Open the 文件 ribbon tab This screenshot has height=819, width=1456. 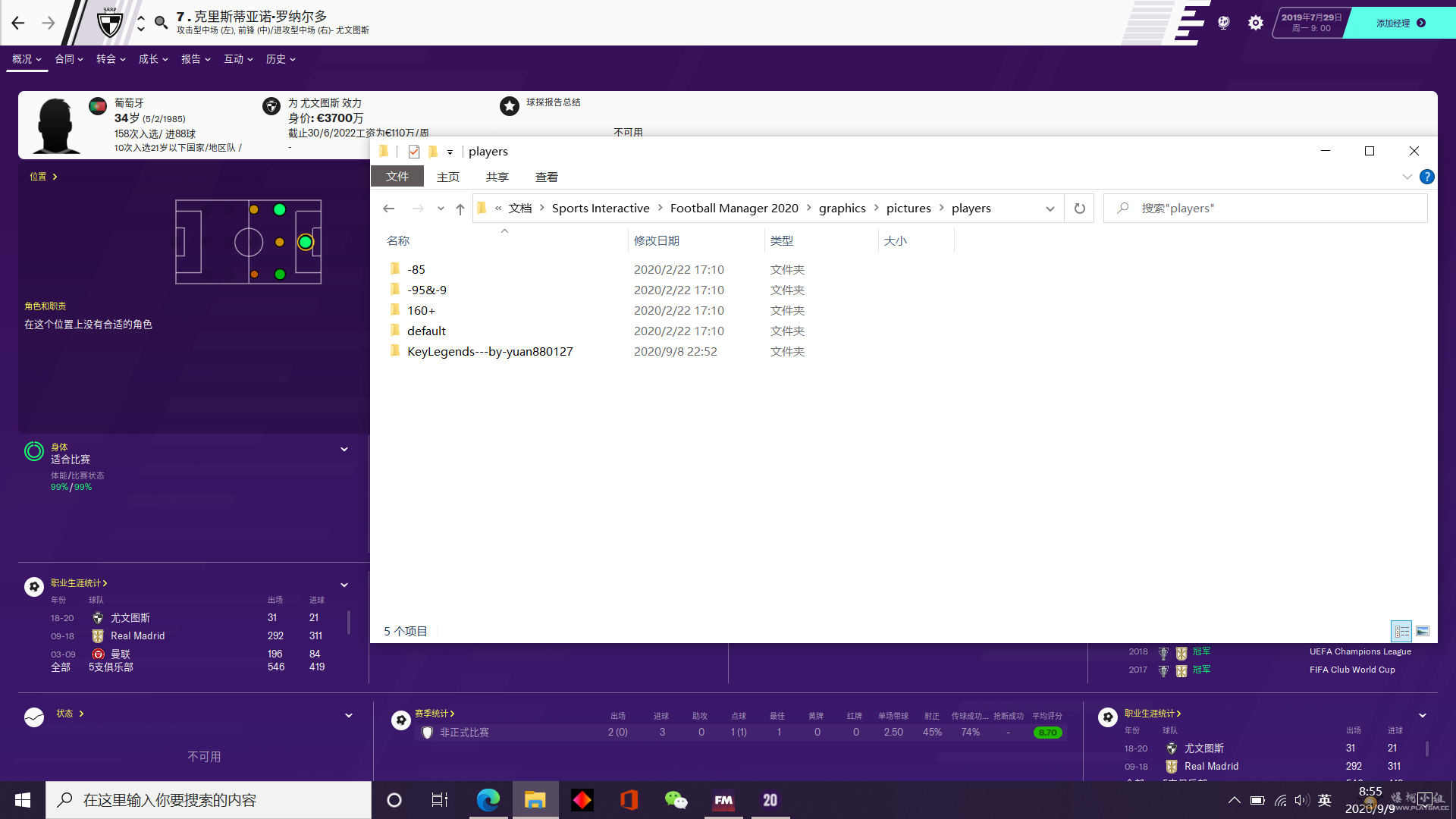click(397, 177)
